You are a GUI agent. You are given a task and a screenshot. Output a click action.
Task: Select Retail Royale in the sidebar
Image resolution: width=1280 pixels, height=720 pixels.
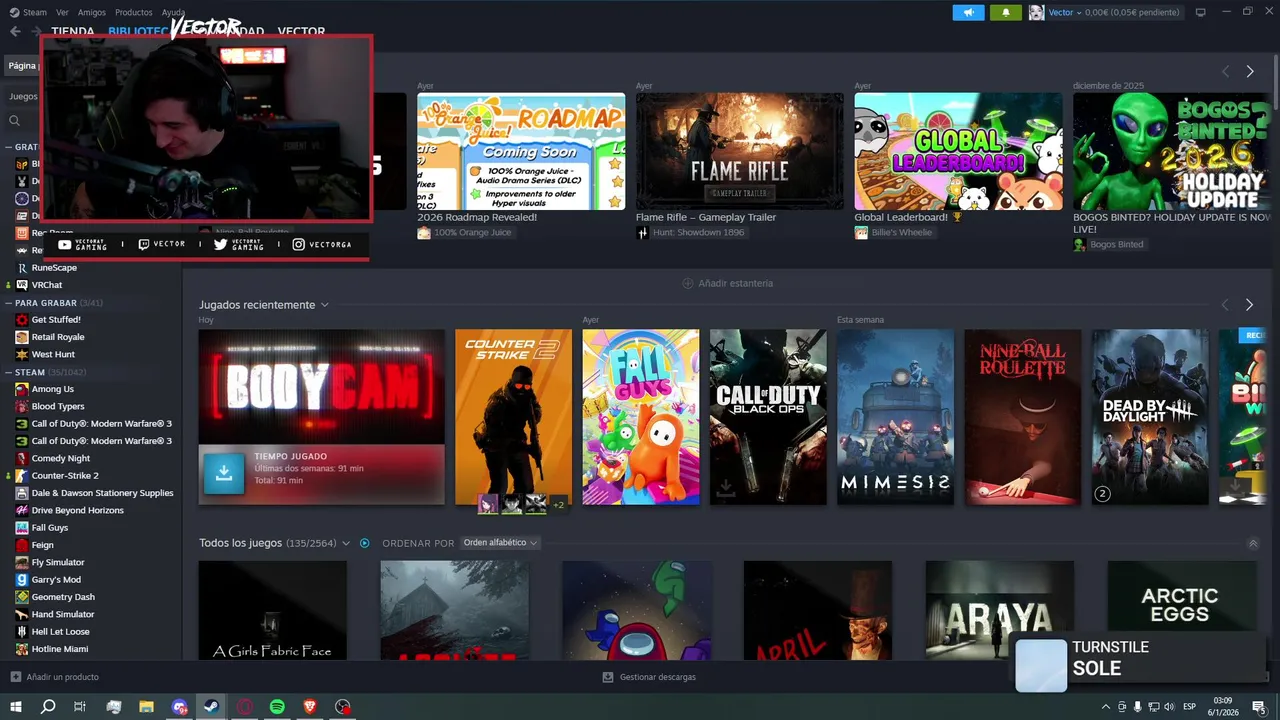58,337
